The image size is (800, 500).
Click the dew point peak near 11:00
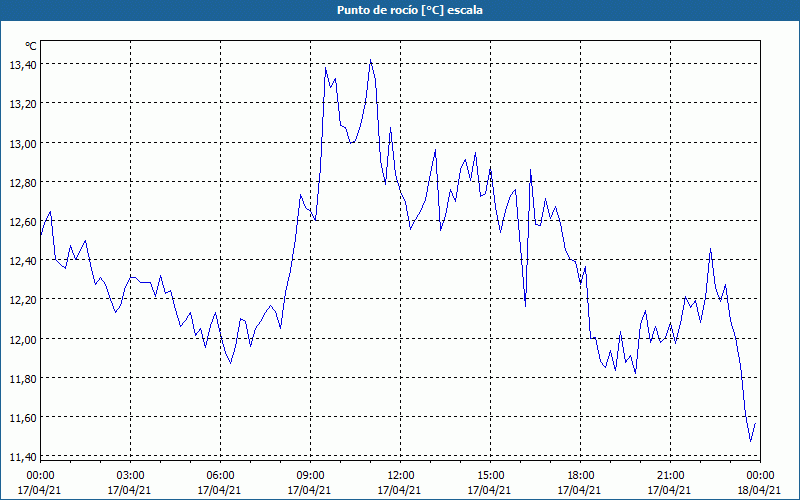pyautogui.click(x=371, y=60)
